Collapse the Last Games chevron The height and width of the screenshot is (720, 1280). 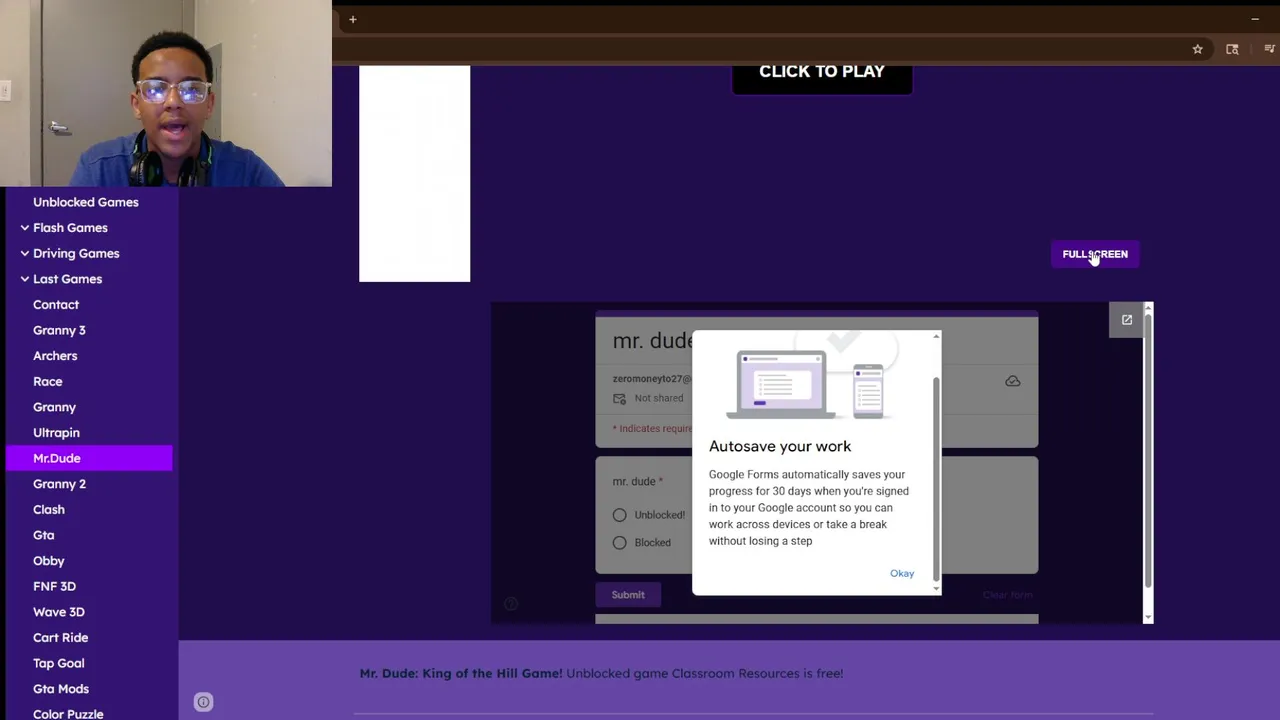coord(24,279)
